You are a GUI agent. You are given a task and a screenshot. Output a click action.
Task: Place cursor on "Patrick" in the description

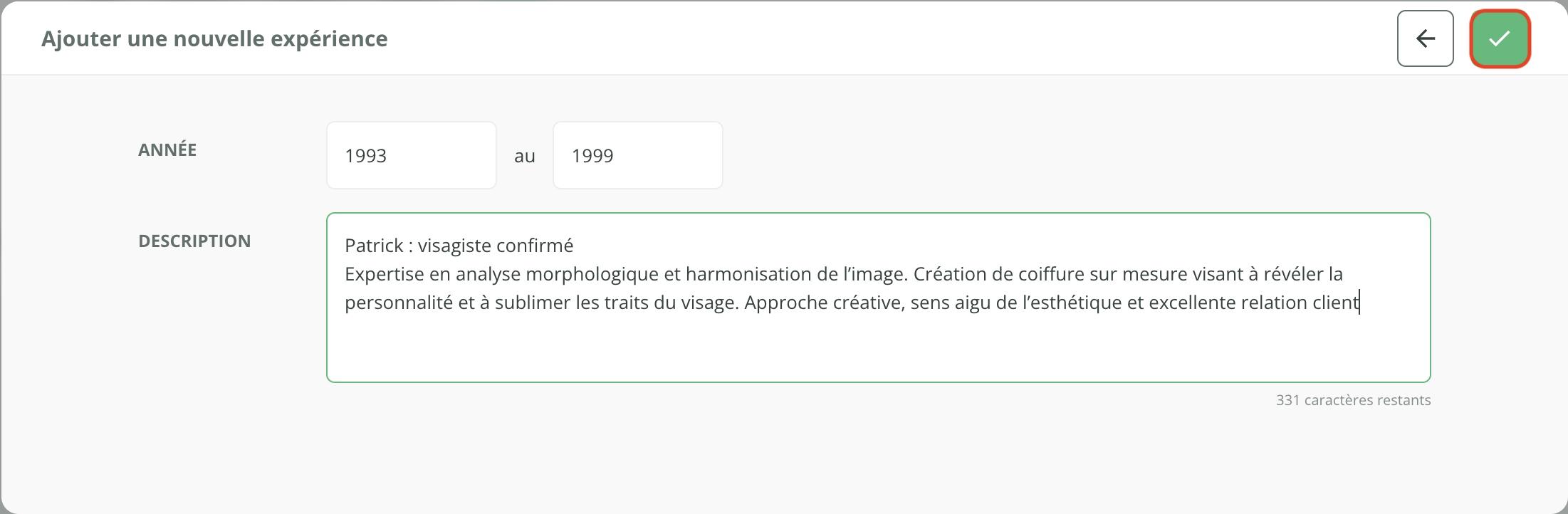pyautogui.click(x=374, y=246)
